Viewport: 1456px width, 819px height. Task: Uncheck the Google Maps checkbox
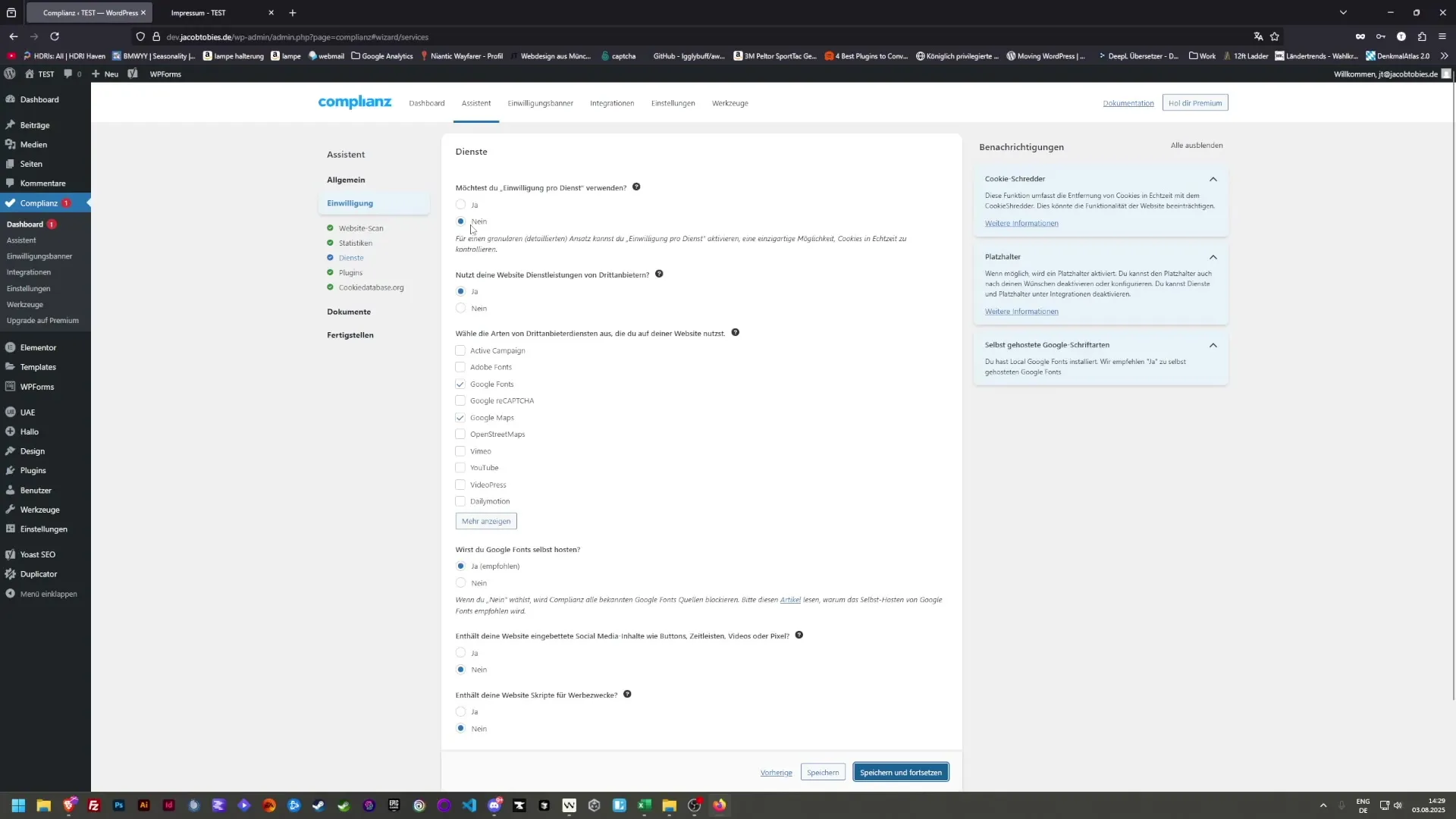[x=460, y=418]
